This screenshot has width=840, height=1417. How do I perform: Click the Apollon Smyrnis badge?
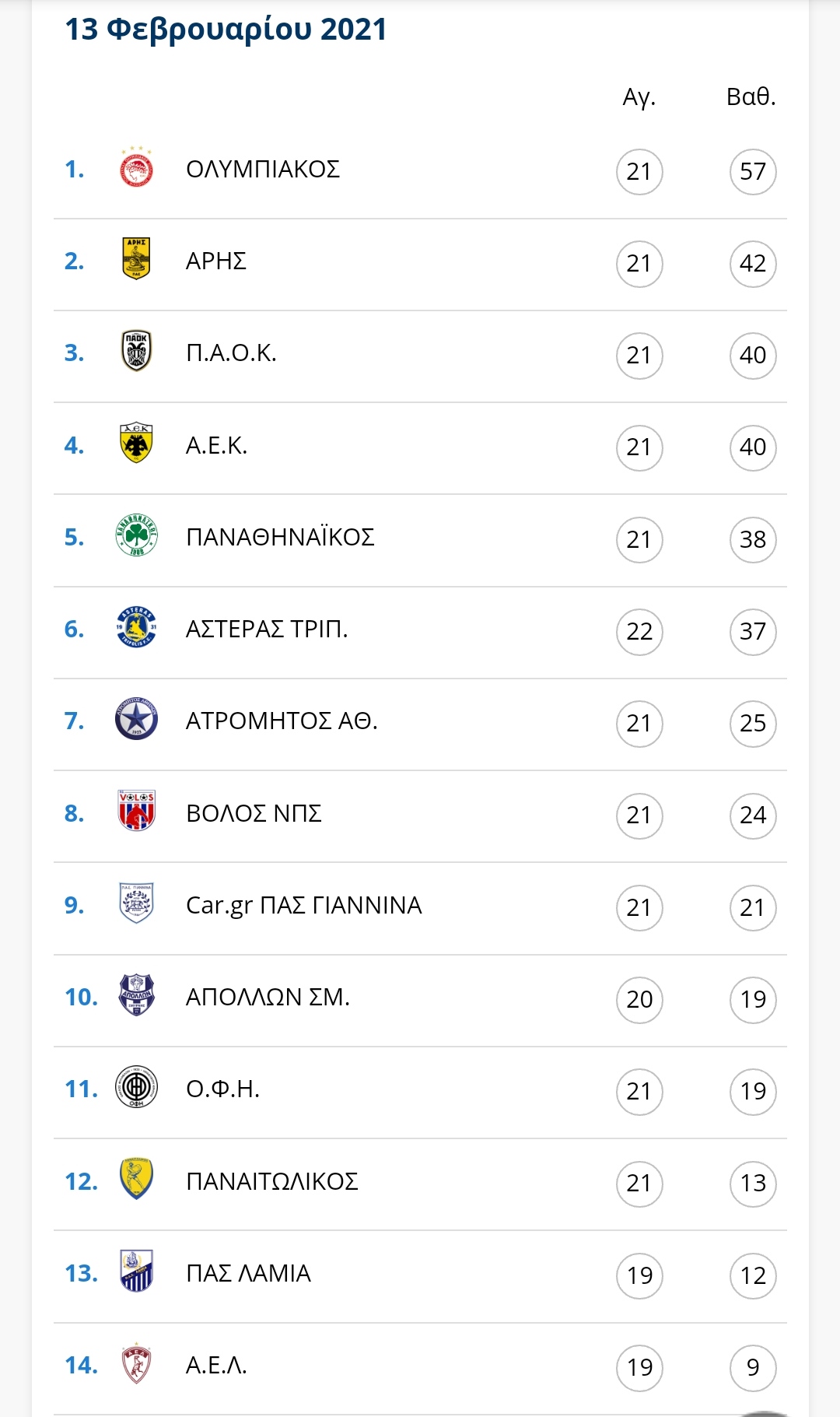[136, 994]
